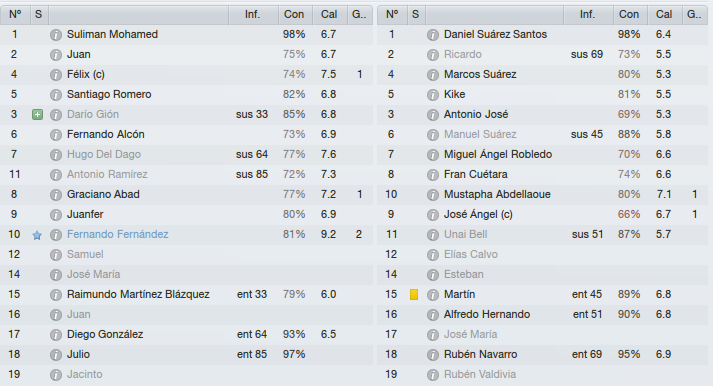Click the left table Inf. column header
The height and width of the screenshot is (386, 713).
[253, 15]
